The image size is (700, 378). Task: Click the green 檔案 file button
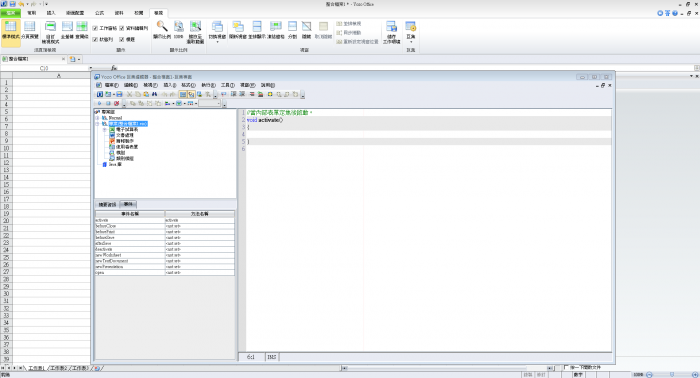pos(11,13)
